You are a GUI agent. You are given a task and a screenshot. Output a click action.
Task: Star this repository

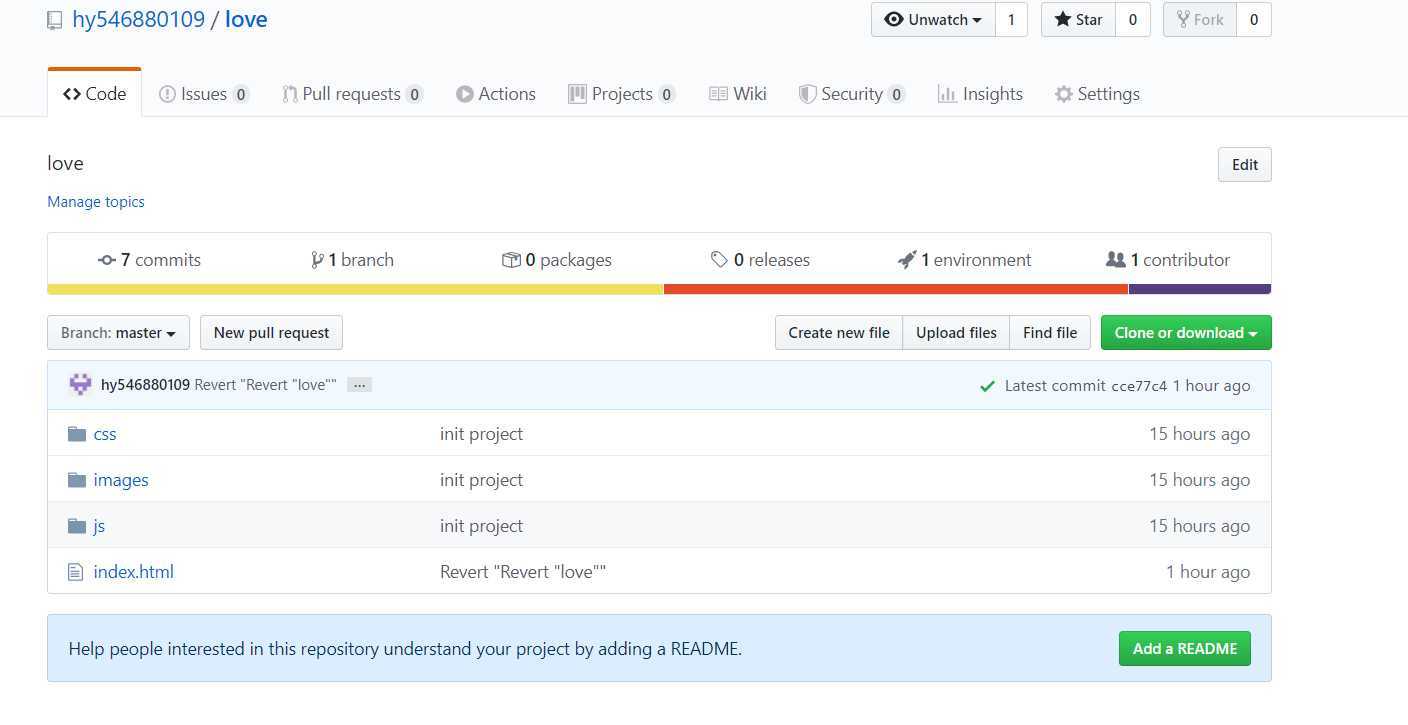click(1078, 20)
